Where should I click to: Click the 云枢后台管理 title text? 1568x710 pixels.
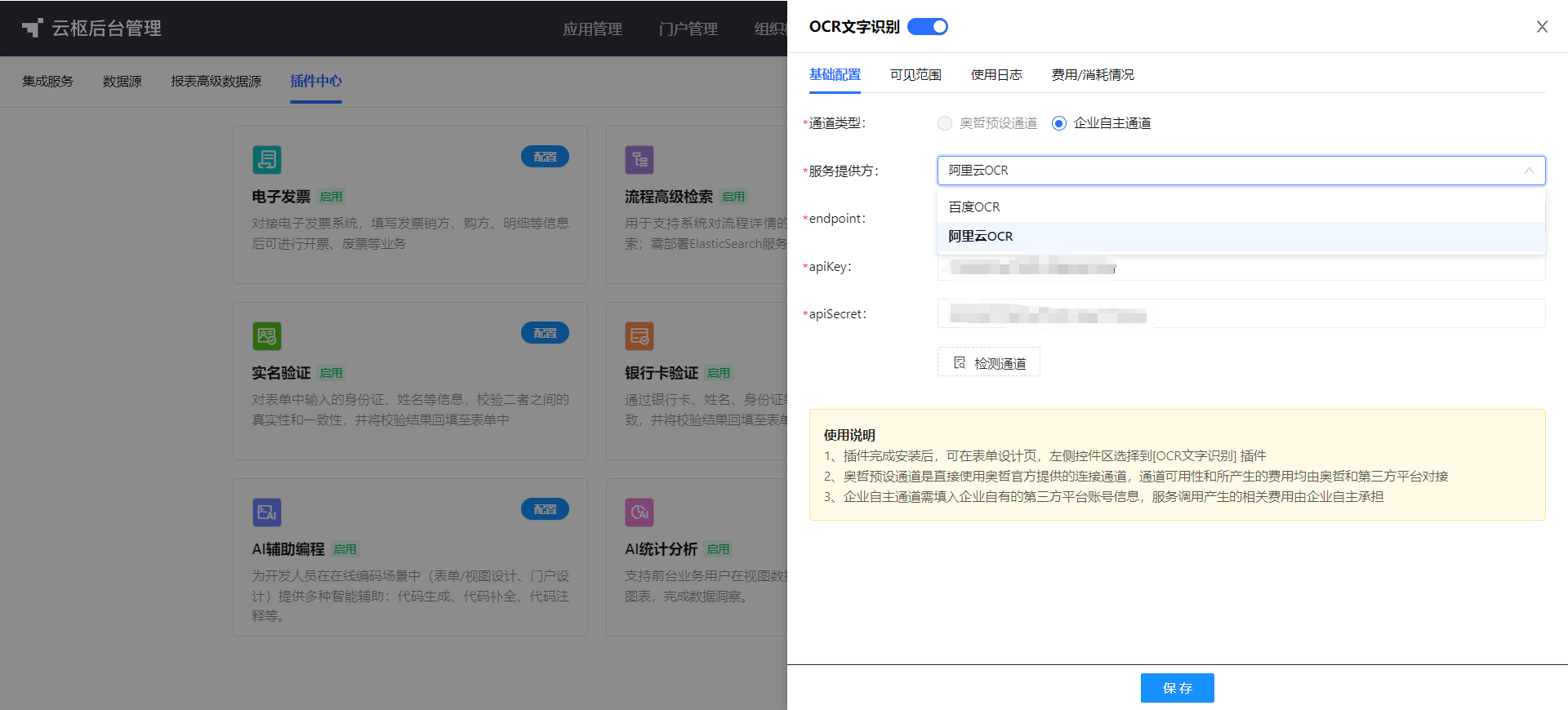[x=106, y=29]
